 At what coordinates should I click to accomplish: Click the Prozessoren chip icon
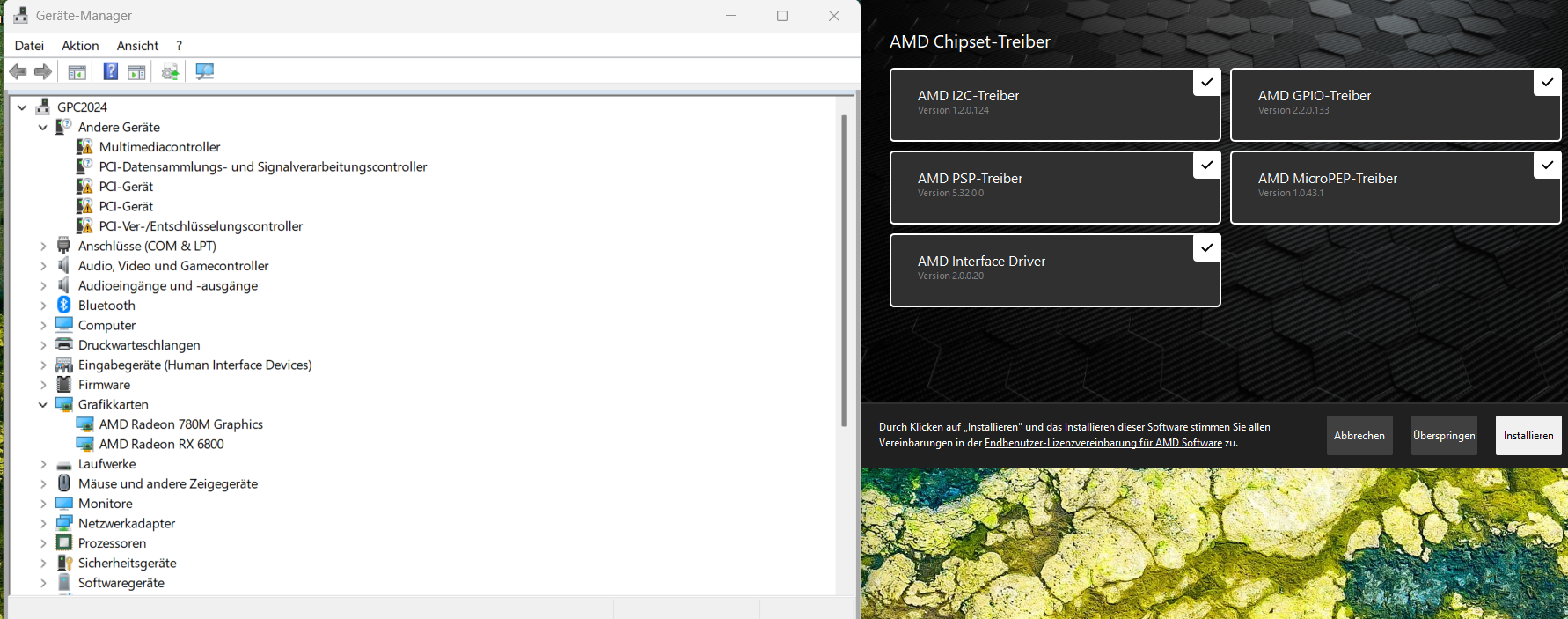(64, 543)
